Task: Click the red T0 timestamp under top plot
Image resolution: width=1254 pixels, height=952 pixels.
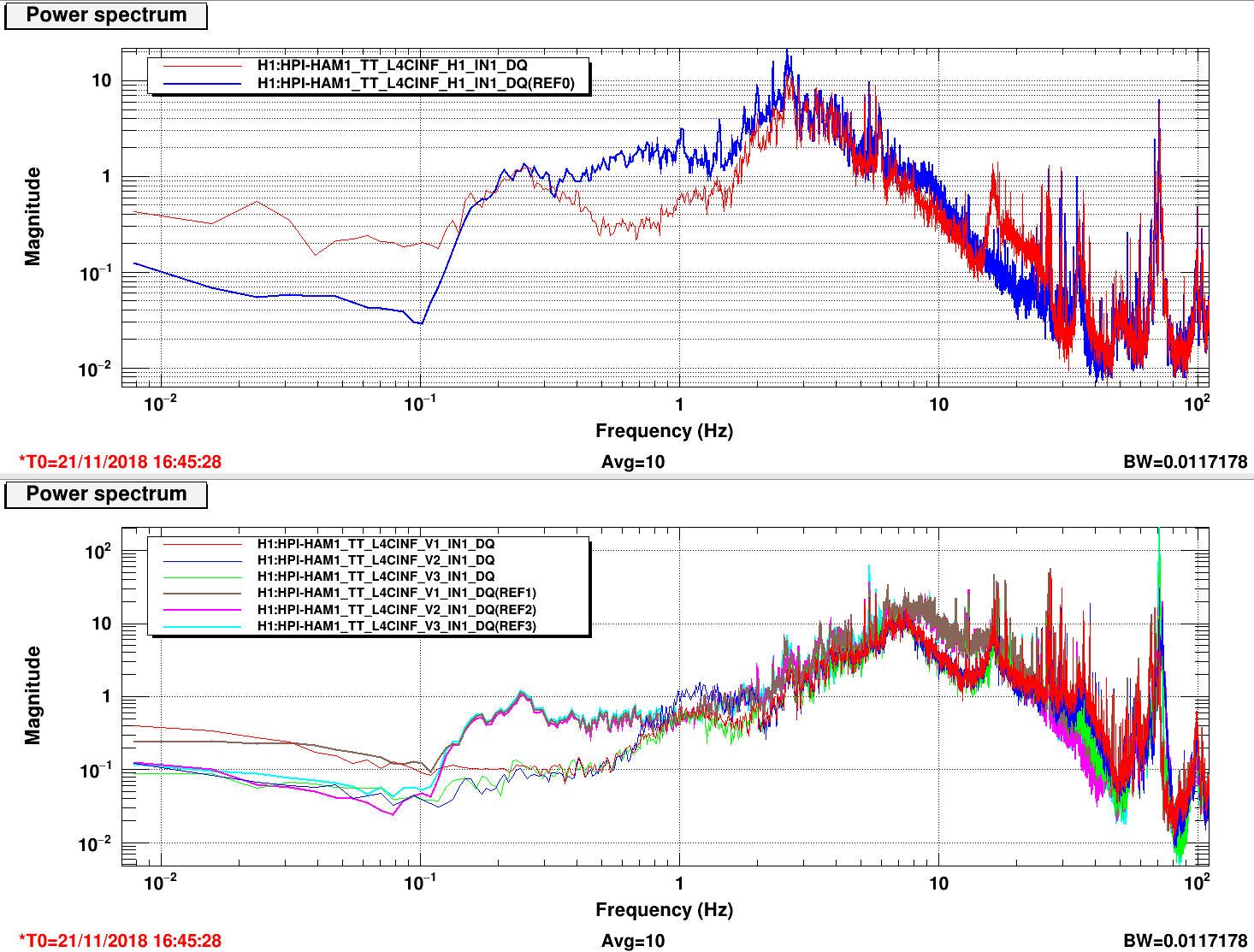Action: pos(120,462)
